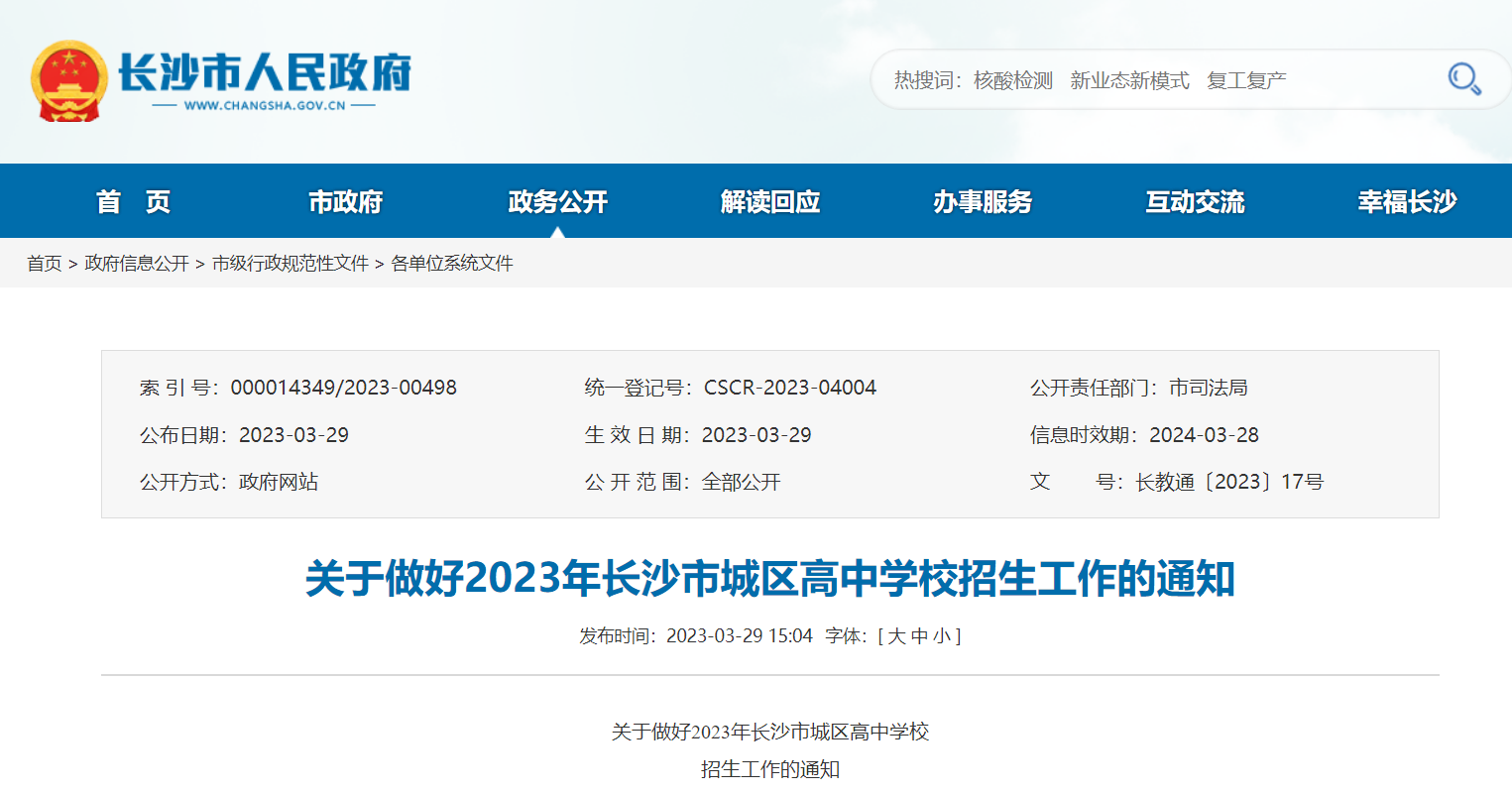This screenshot has width=1512, height=793.
Task: Switch to the 互动交流 navigation tab
Action: 1195,202
